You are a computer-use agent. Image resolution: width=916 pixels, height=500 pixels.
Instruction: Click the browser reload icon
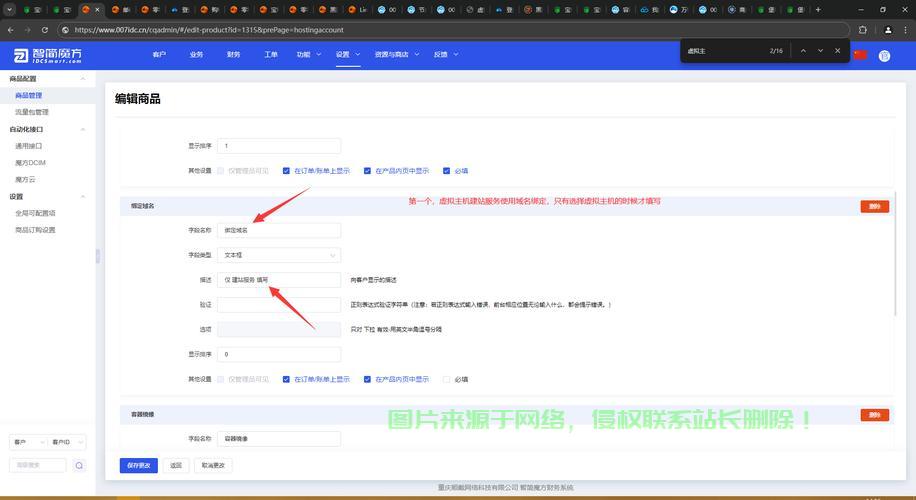pyautogui.click(x=43, y=30)
